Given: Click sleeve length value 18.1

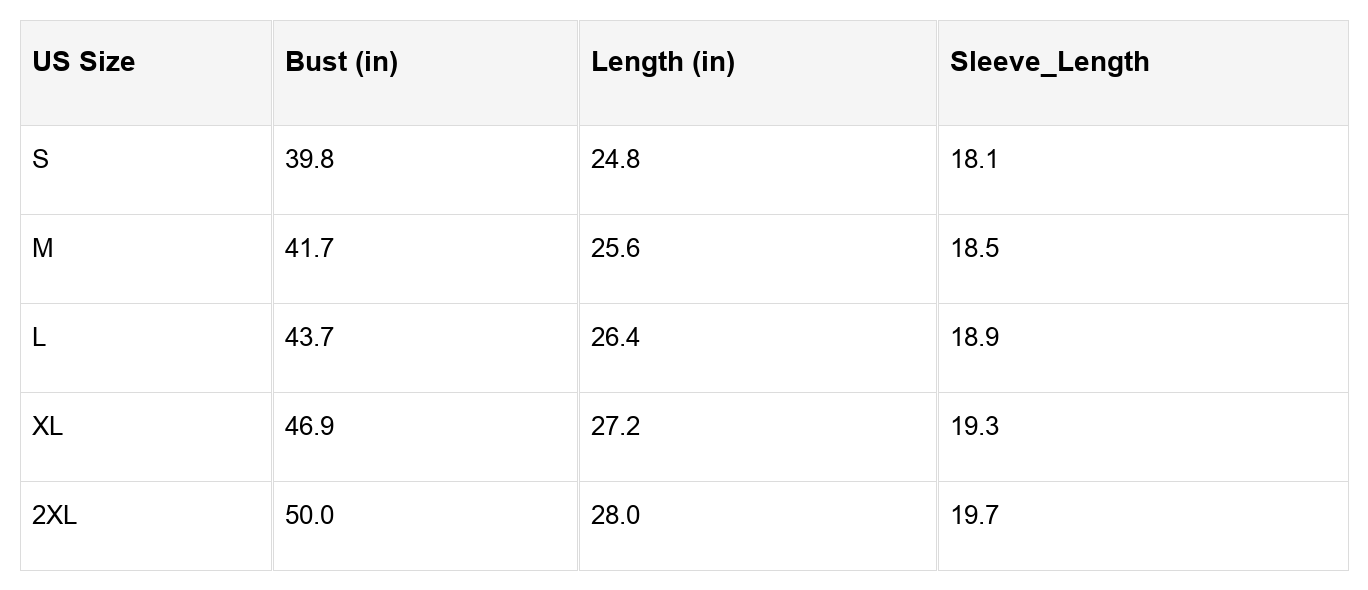Looking at the screenshot, I should click(974, 160).
